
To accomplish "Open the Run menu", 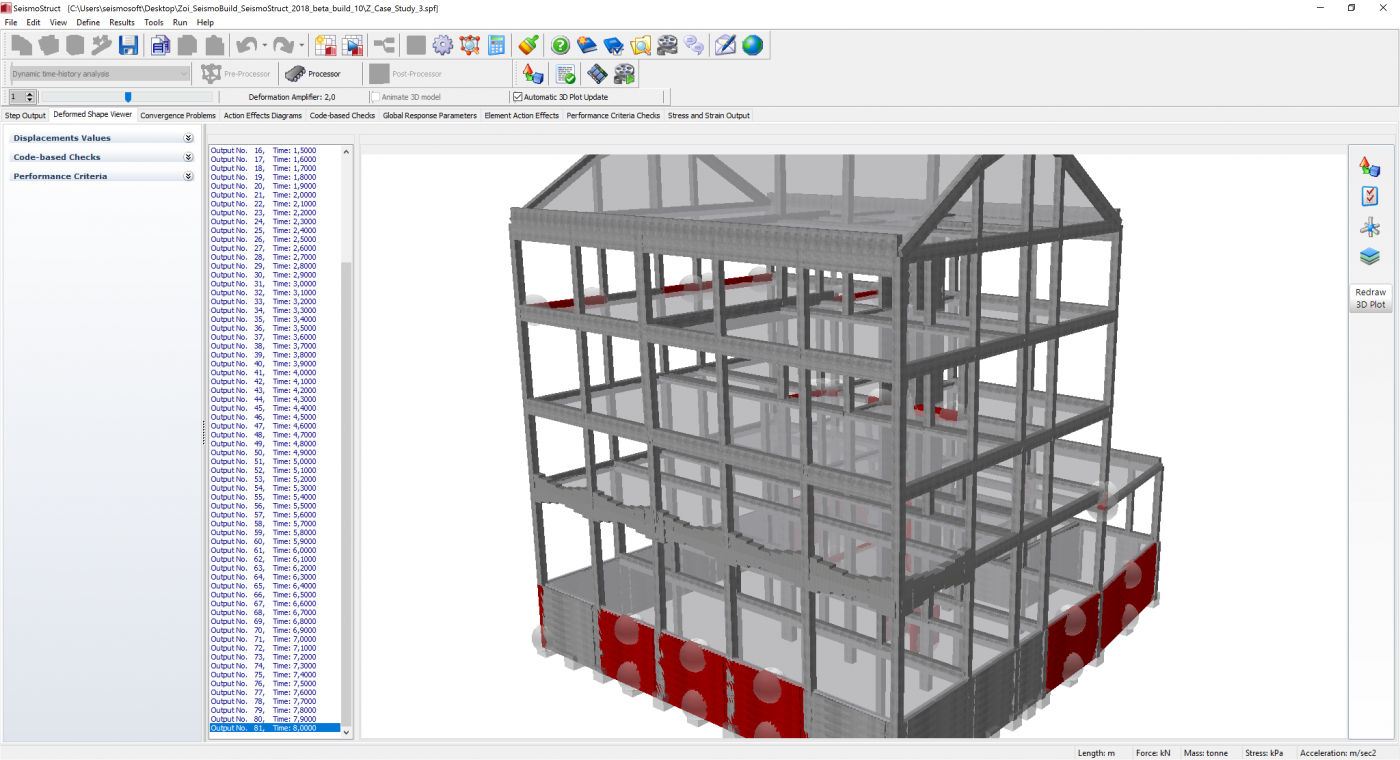I will coord(180,22).
